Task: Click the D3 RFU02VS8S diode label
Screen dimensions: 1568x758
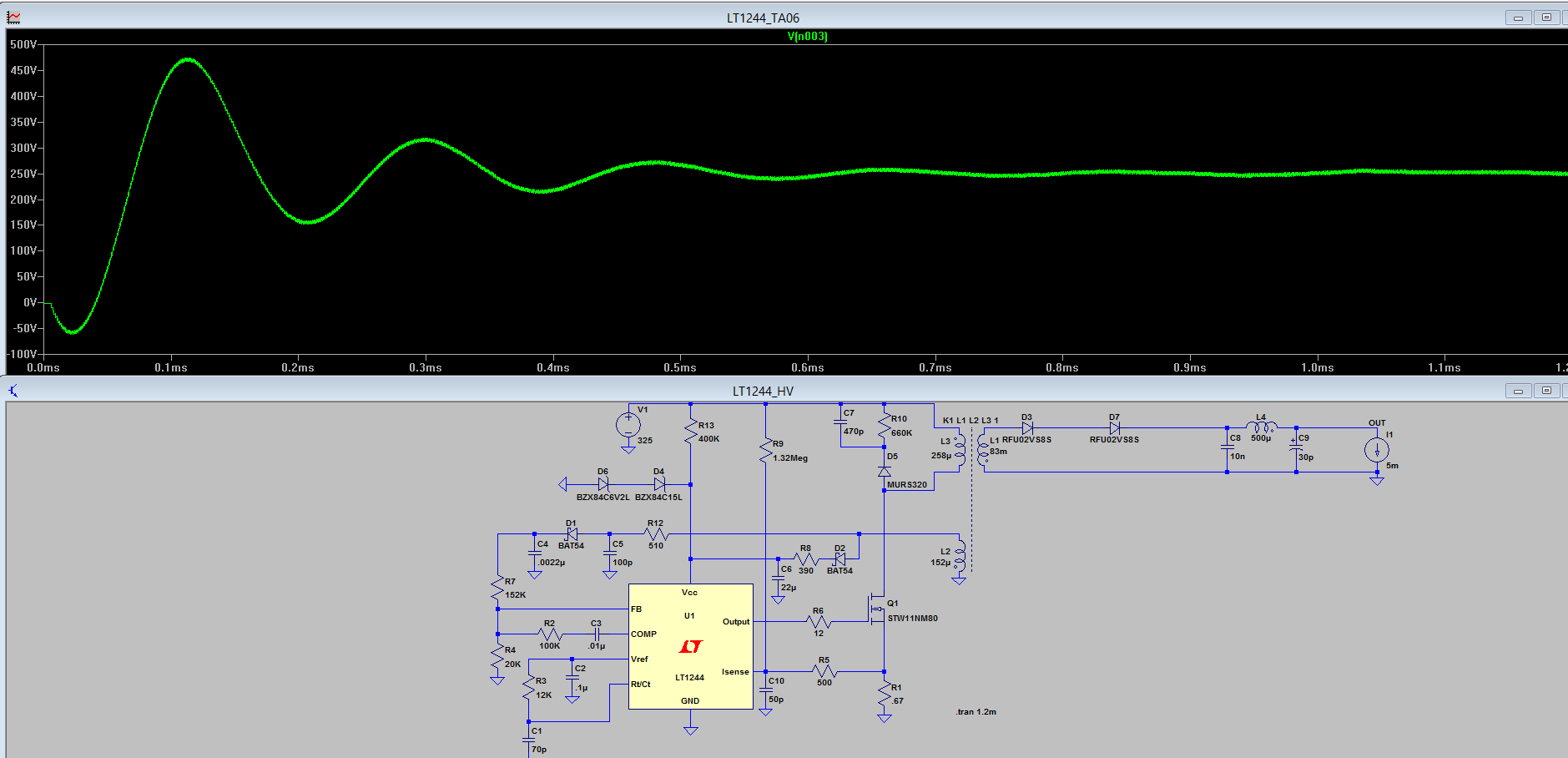Action: click(x=1026, y=439)
